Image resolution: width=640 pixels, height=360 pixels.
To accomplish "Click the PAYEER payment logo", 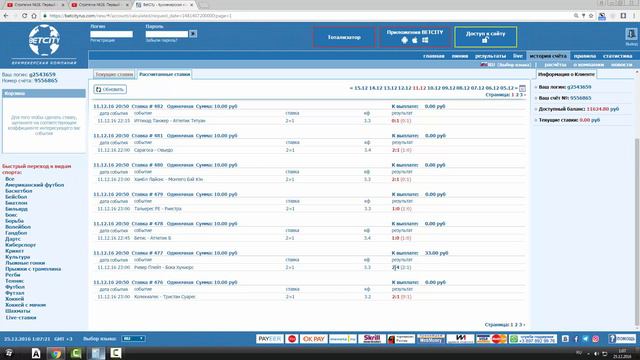I will click(269, 339).
